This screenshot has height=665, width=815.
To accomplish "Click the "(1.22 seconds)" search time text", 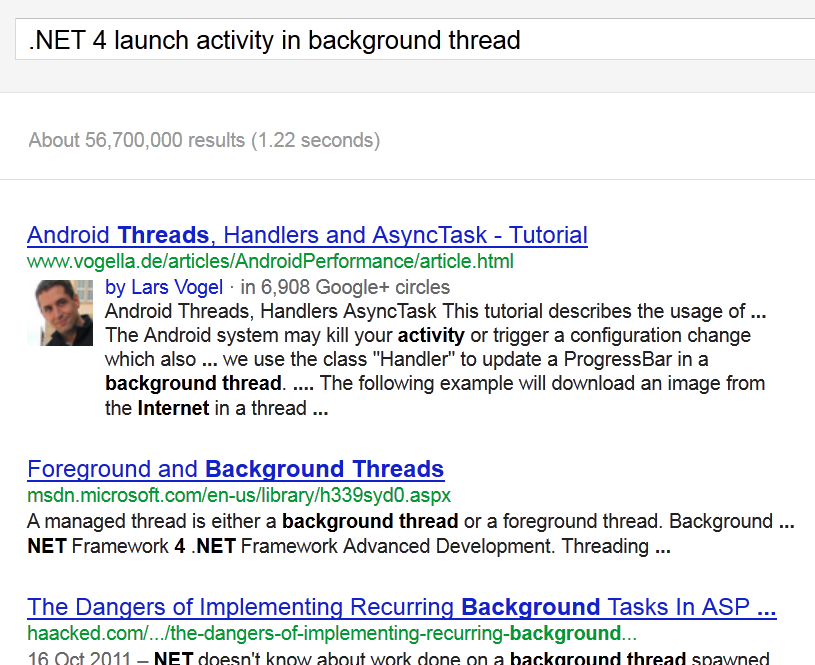I will 315,140.
